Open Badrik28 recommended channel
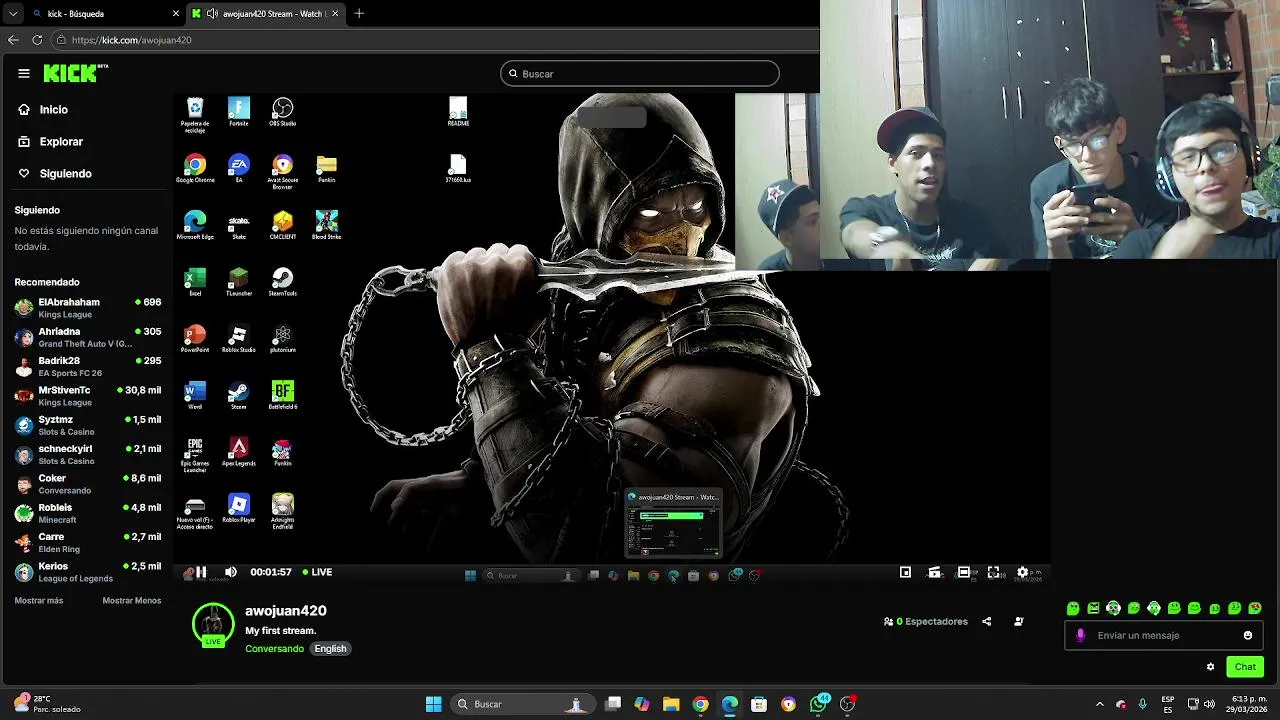The image size is (1280, 720). (x=88, y=366)
